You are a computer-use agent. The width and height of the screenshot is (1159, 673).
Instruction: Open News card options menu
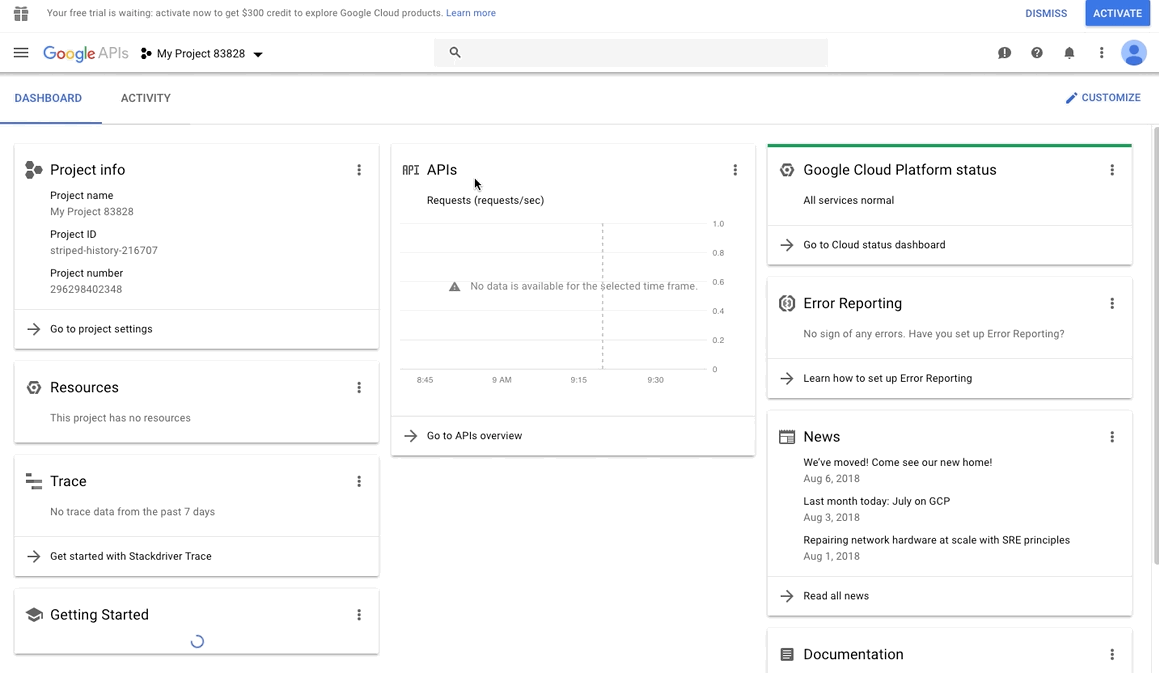point(1112,437)
